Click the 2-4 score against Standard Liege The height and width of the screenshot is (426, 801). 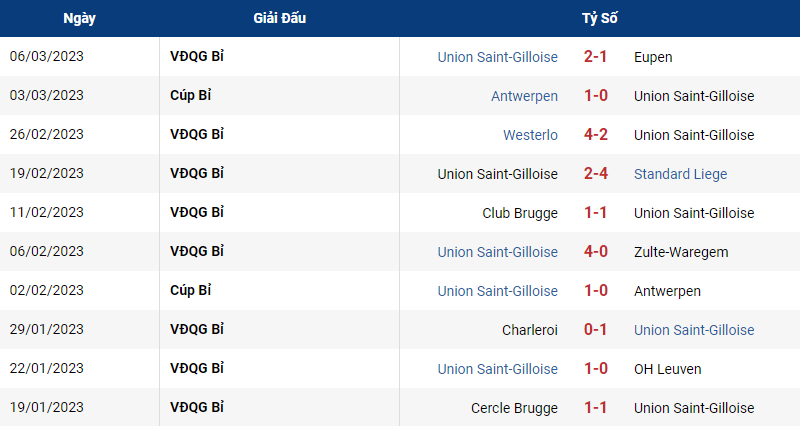coord(596,174)
